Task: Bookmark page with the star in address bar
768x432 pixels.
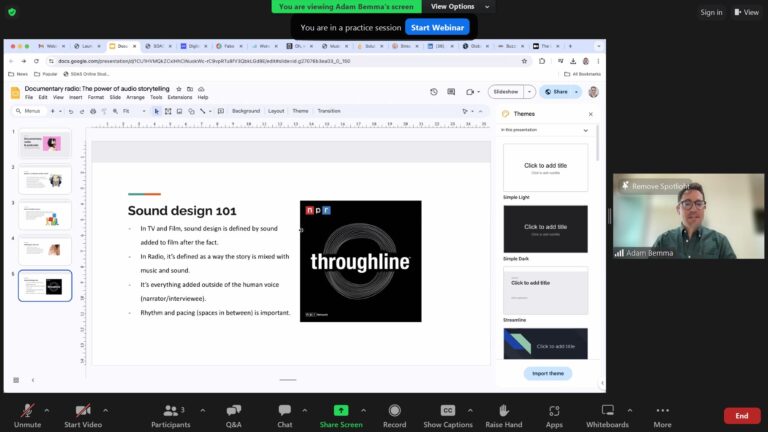Action: tap(524, 61)
